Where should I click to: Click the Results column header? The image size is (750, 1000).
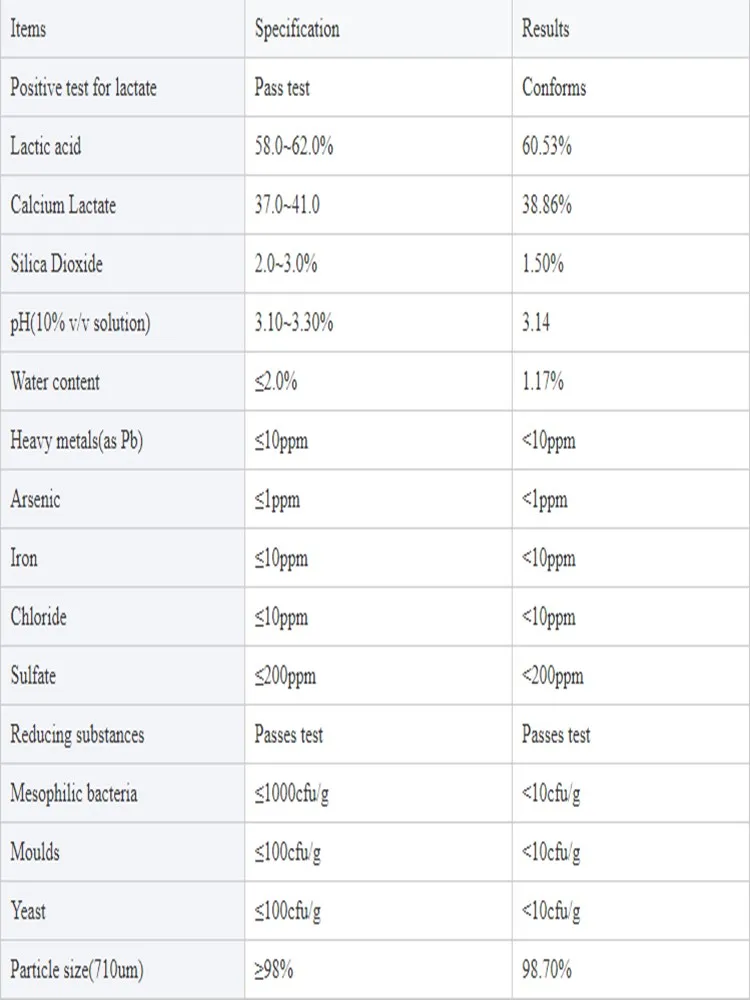pos(548,29)
